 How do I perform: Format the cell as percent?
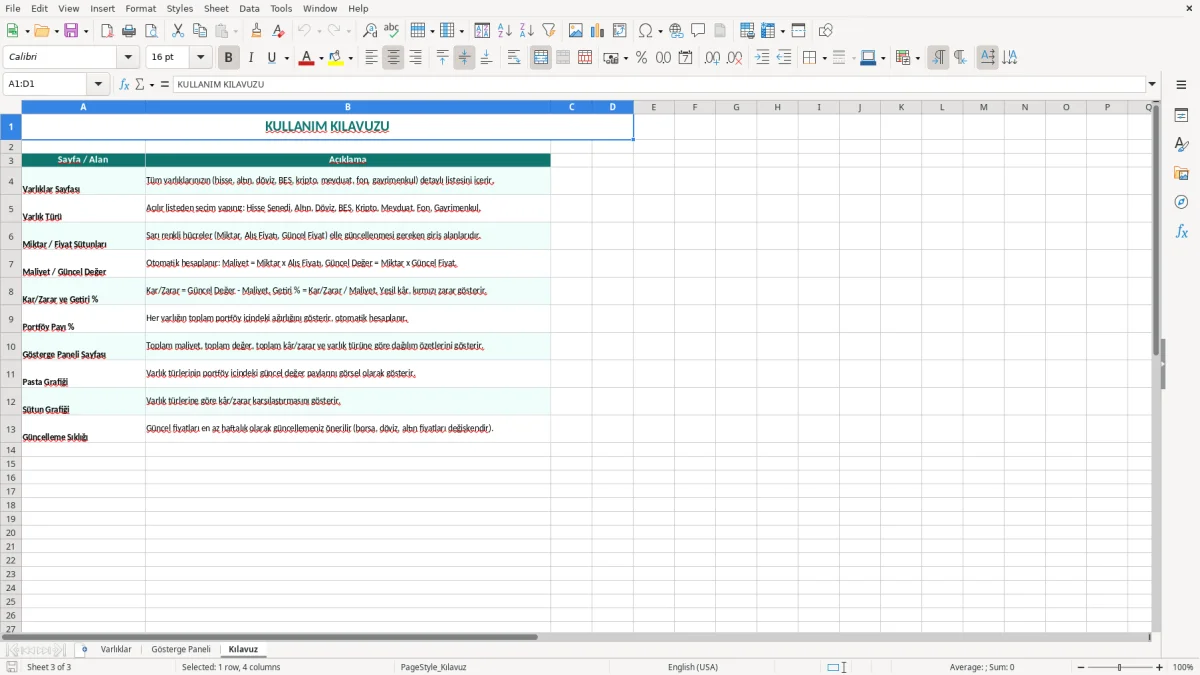tap(641, 58)
